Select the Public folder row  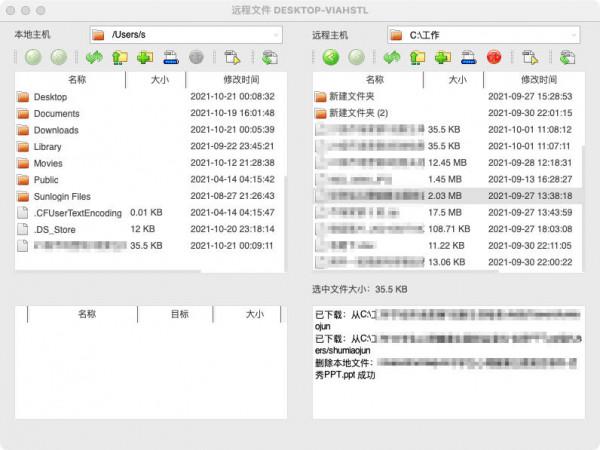click(150, 179)
